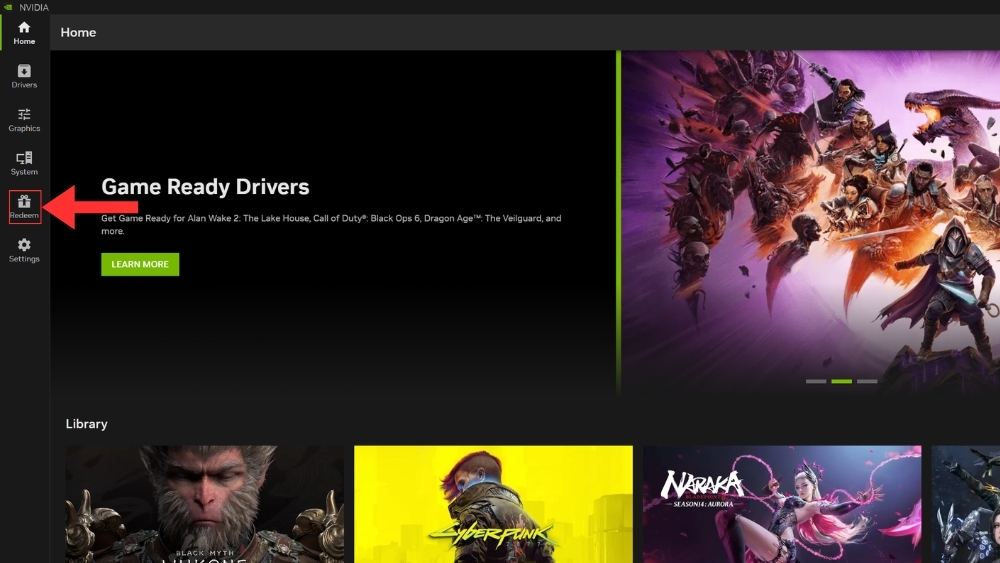Open the System page
The image size is (1000, 563).
pos(24,163)
